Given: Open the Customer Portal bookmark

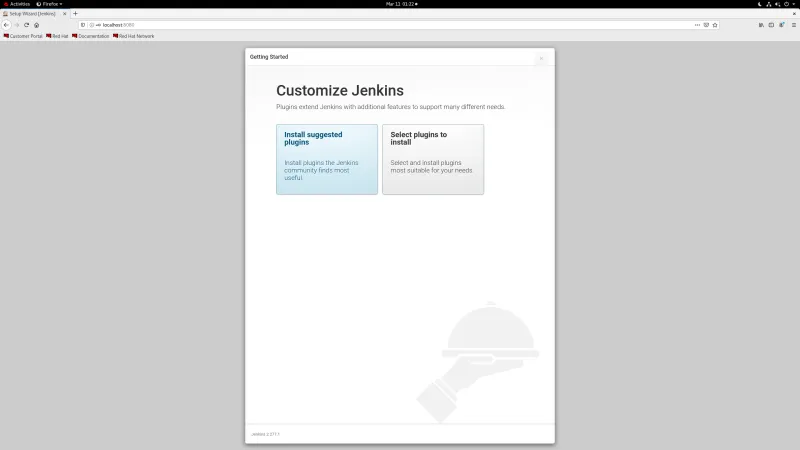Looking at the screenshot, I should click(x=23, y=36).
